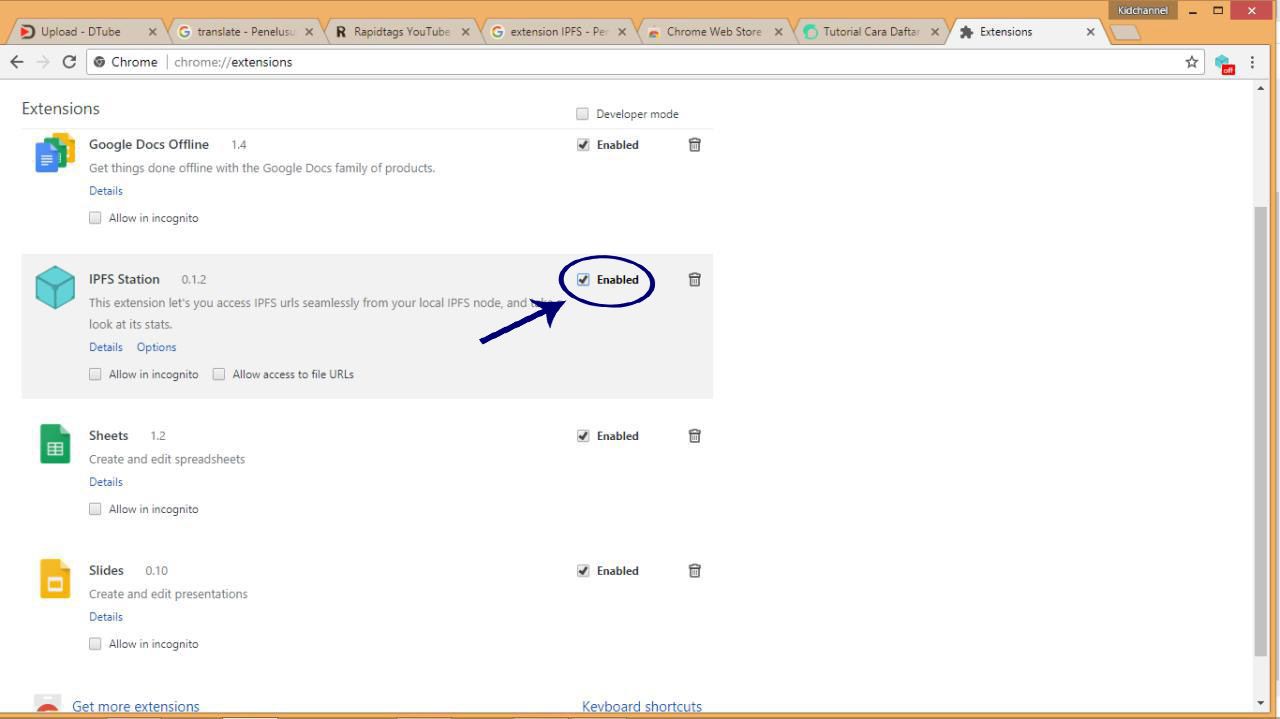Remove Google Docs Offline via trash icon
Viewport: 1280px width, 719px height.
pyautogui.click(x=695, y=145)
